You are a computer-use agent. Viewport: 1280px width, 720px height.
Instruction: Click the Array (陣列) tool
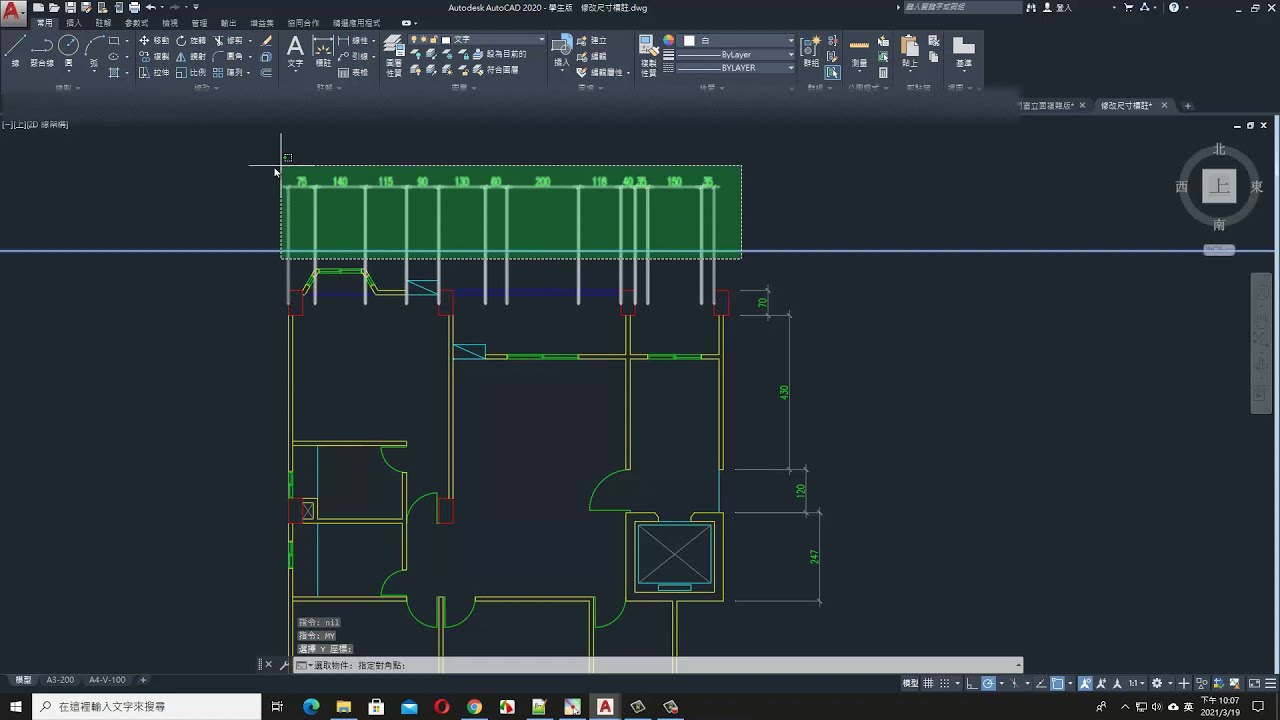coord(228,73)
